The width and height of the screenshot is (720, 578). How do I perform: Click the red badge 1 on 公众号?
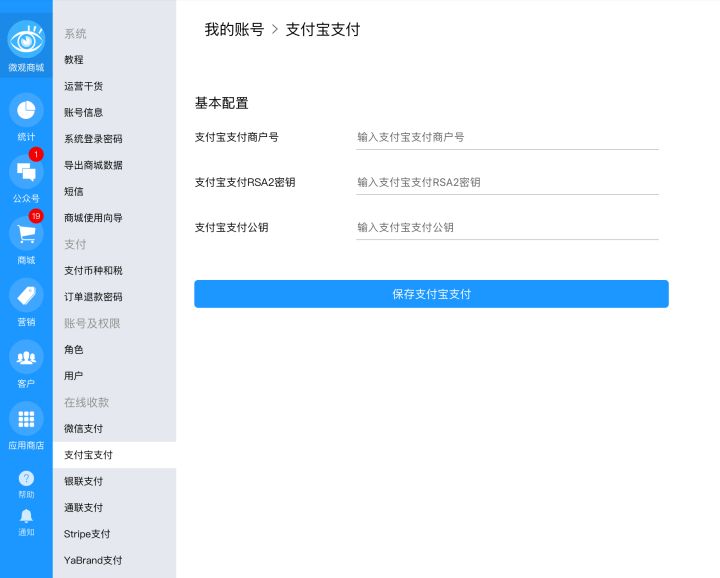36,154
